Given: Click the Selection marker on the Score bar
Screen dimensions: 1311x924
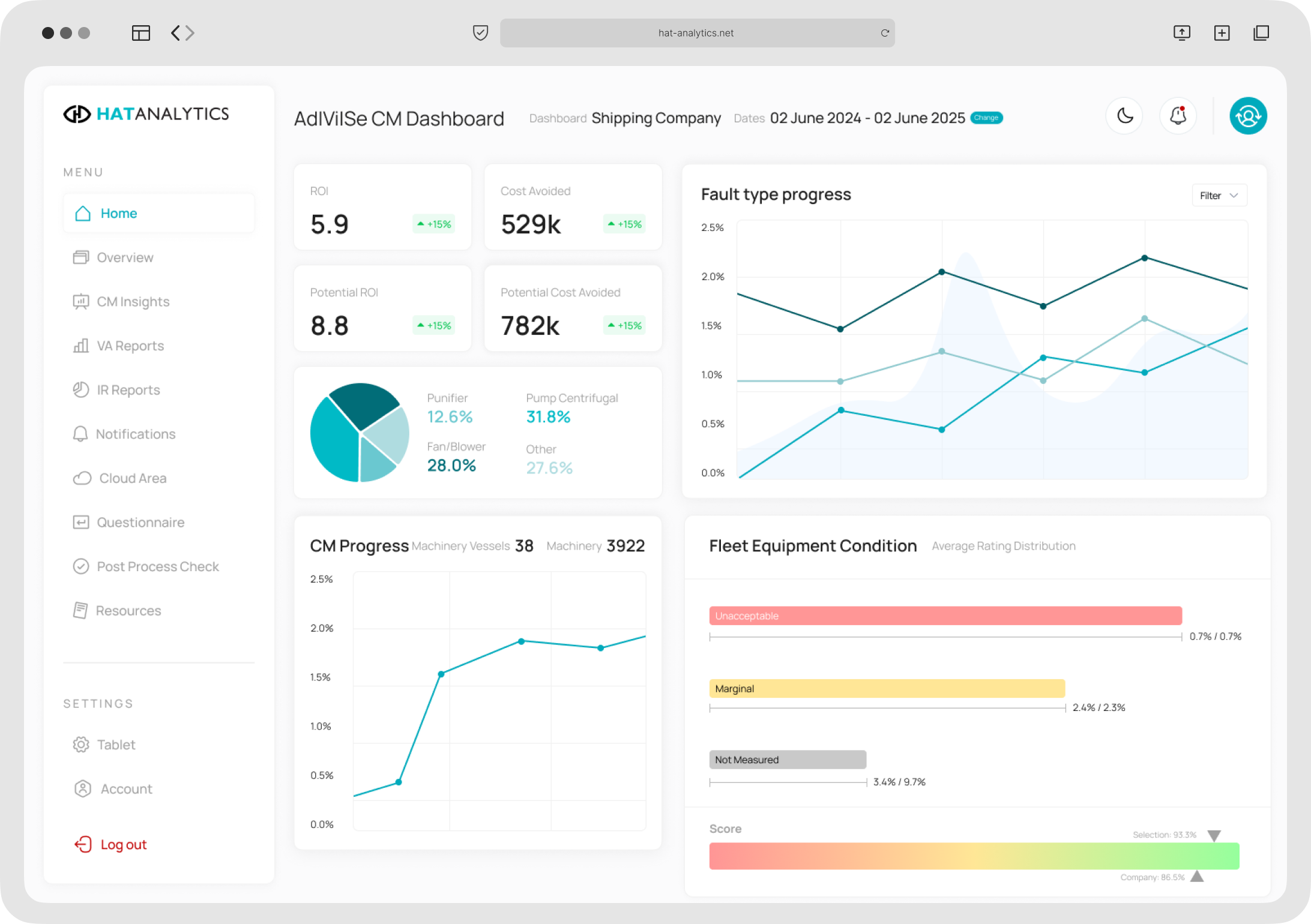Looking at the screenshot, I should [1214, 836].
